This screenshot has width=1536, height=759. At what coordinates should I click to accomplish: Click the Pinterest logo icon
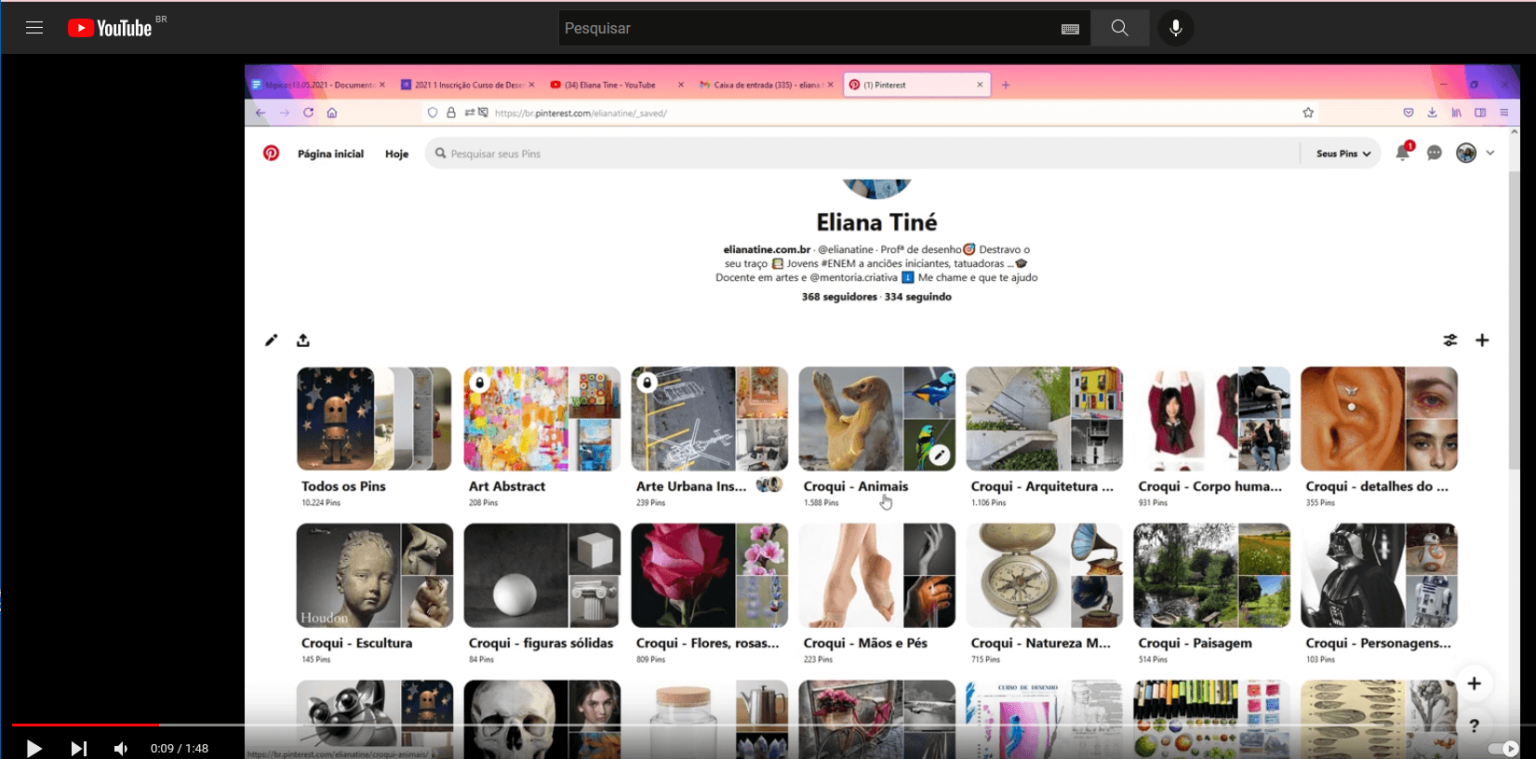pos(271,153)
